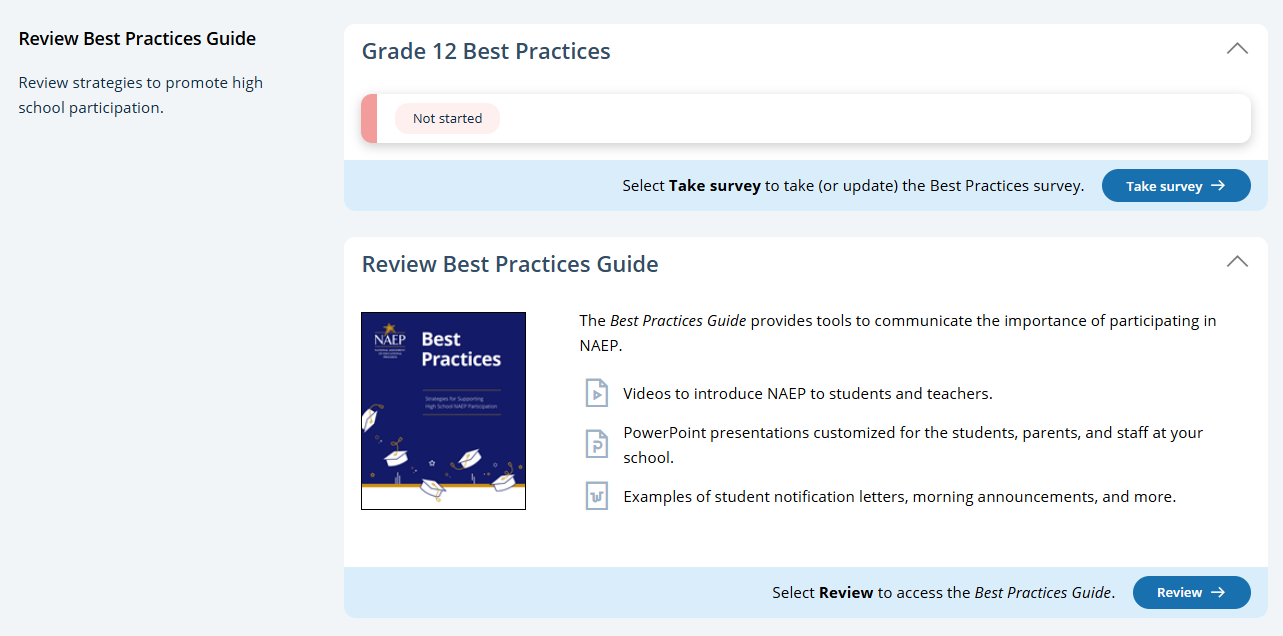Click the video file icon
This screenshot has width=1283, height=636.
596,393
